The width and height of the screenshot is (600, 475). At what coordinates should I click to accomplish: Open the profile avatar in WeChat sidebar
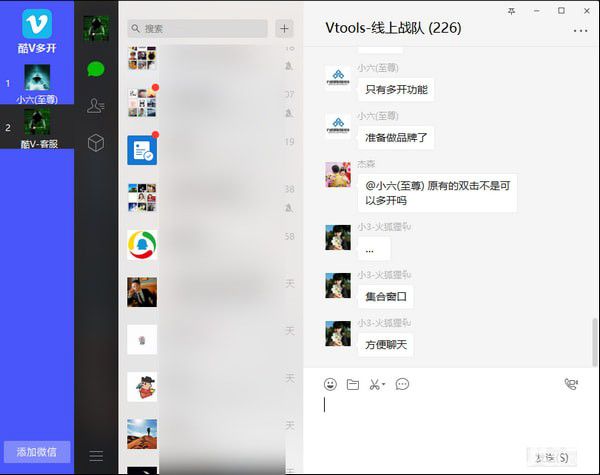pos(96,28)
